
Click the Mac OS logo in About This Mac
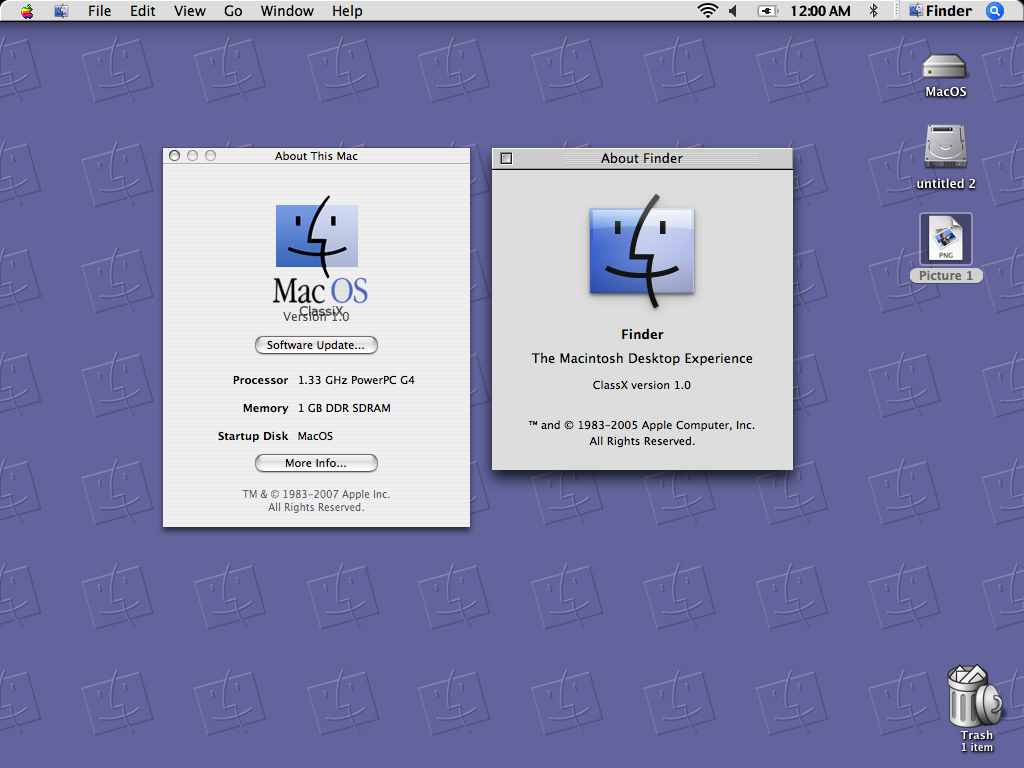(319, 250)
